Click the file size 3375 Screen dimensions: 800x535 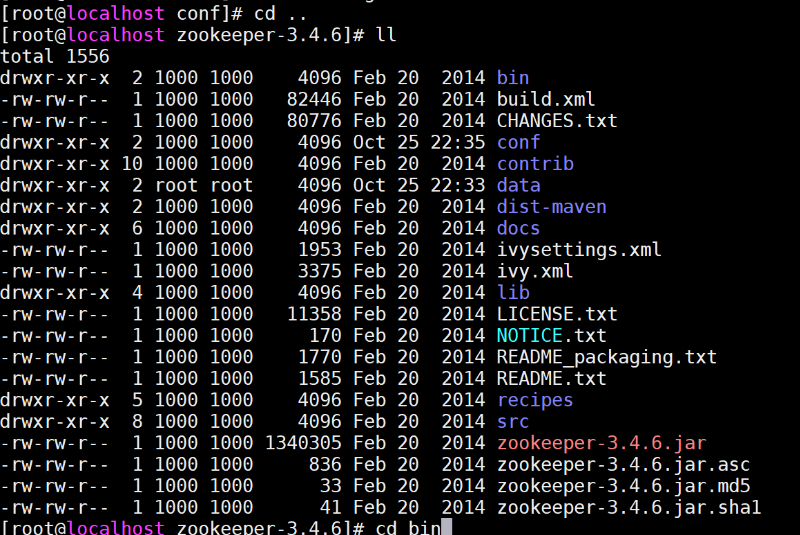point(319,271)
